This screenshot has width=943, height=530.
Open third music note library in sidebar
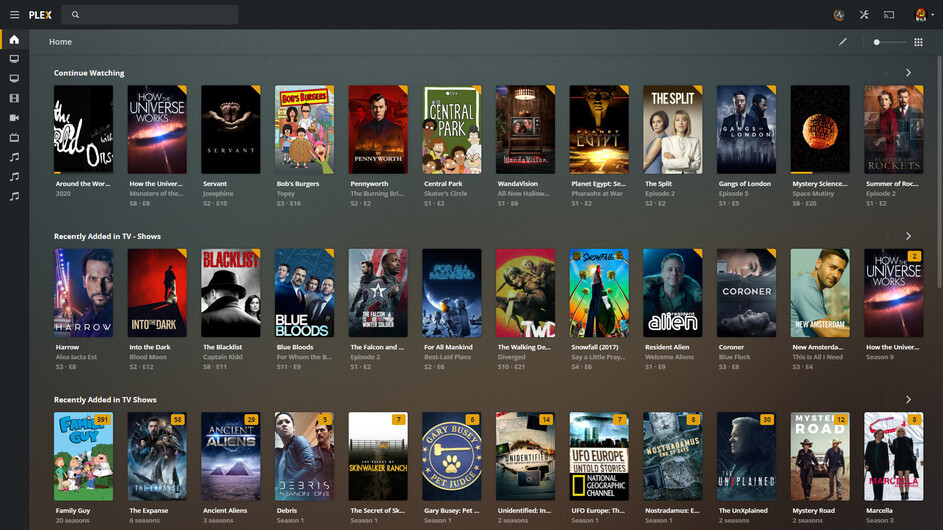[x=14, y=196]
